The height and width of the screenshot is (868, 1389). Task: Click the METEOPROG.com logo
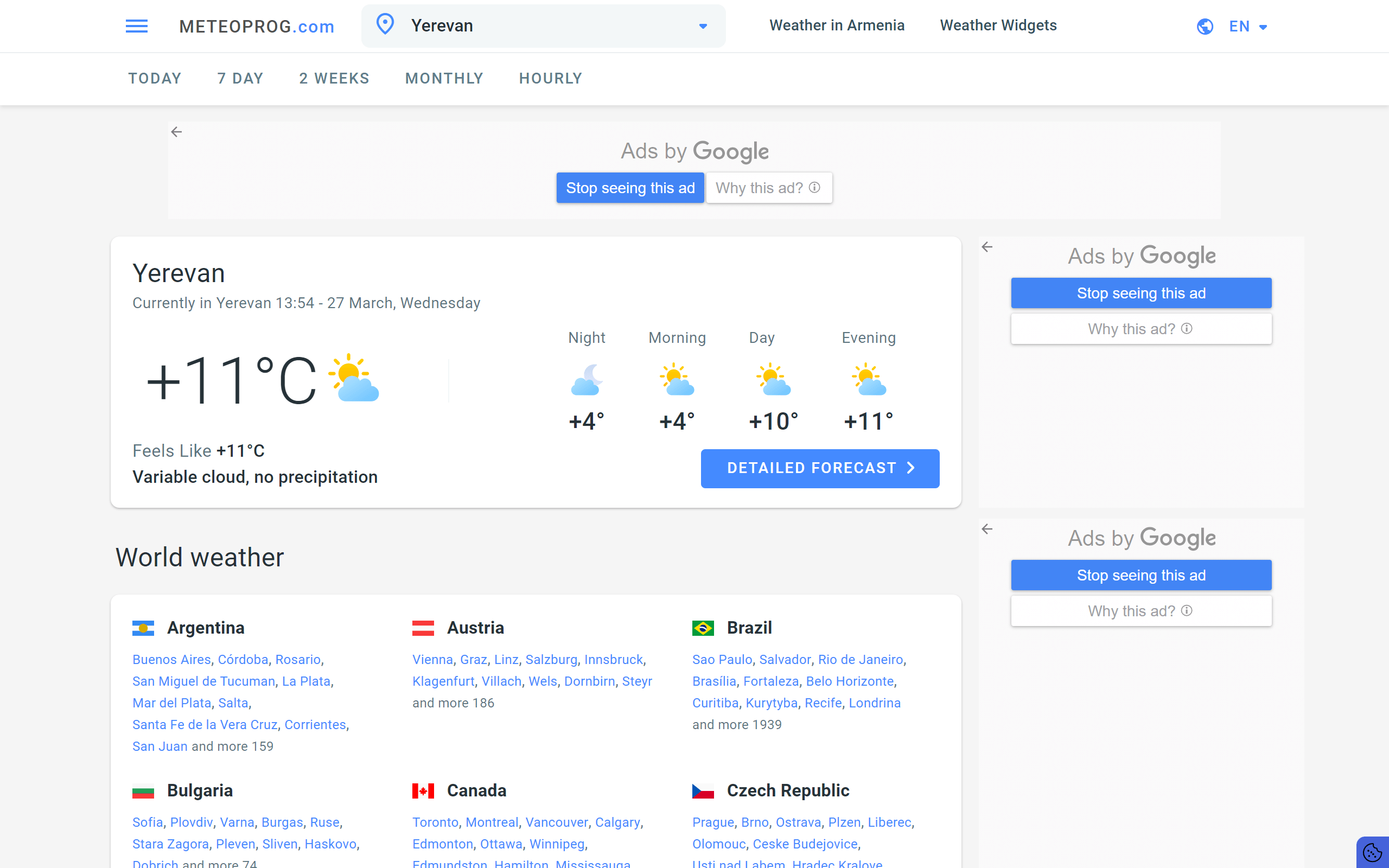(257, 27)
